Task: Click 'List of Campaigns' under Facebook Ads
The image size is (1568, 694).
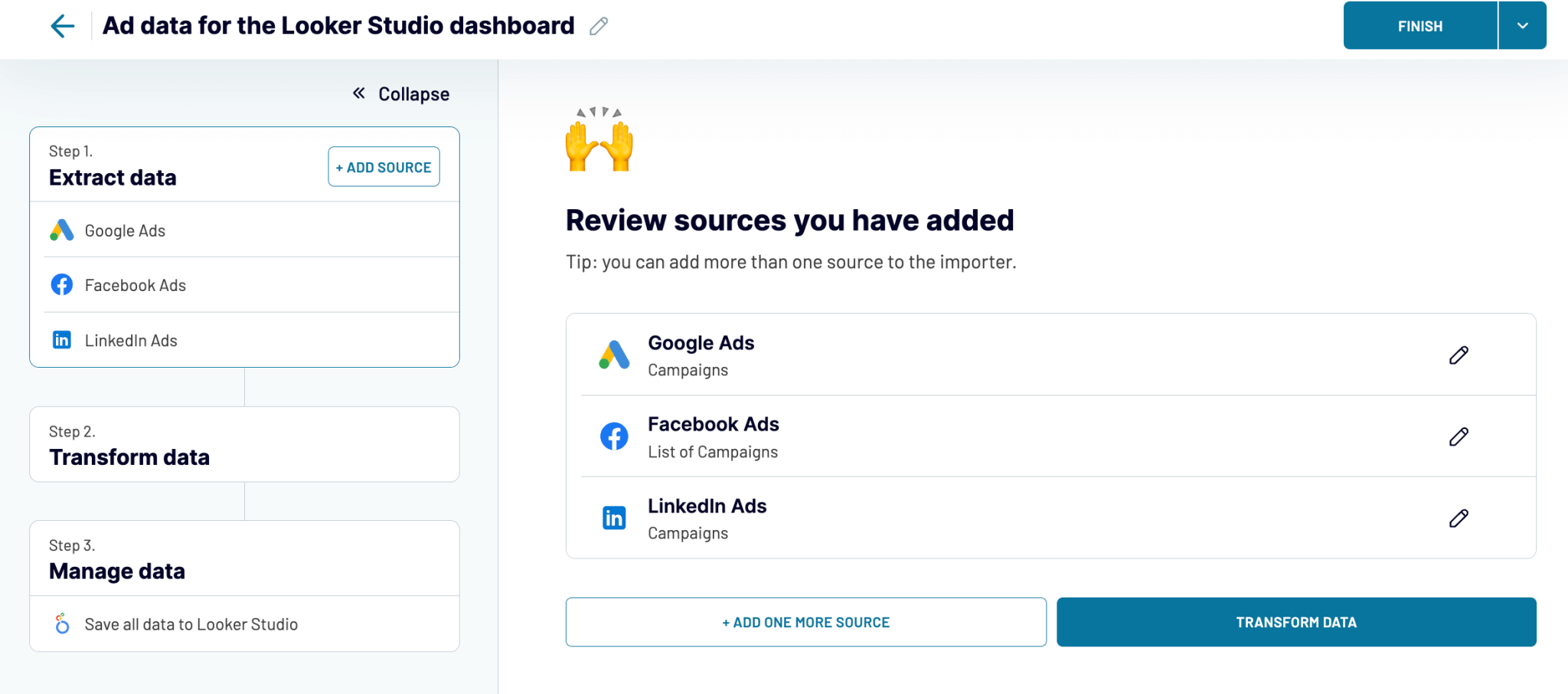Action: [x=713, y=452]
